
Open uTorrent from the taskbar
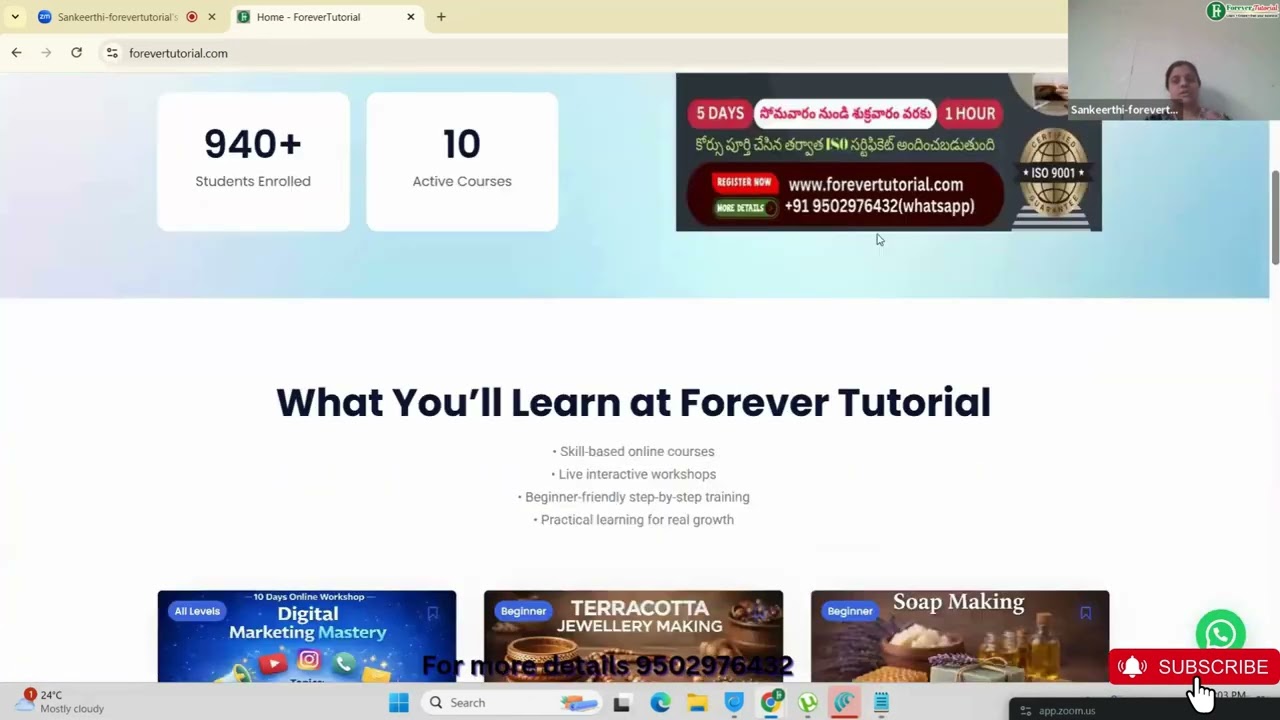tap(808, 703)
